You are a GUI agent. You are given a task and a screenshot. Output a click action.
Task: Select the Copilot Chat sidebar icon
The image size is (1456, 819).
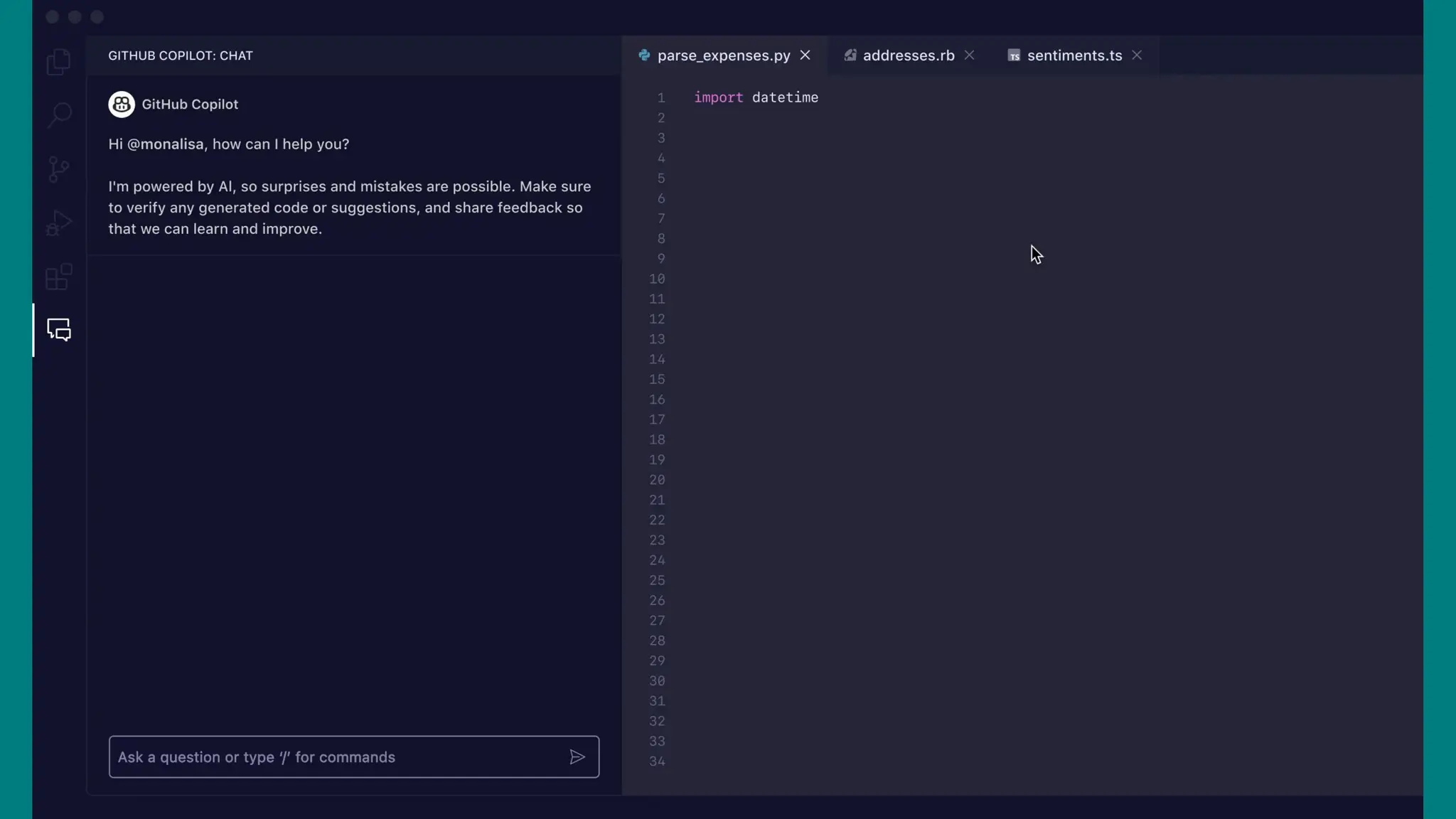[58, 330]
